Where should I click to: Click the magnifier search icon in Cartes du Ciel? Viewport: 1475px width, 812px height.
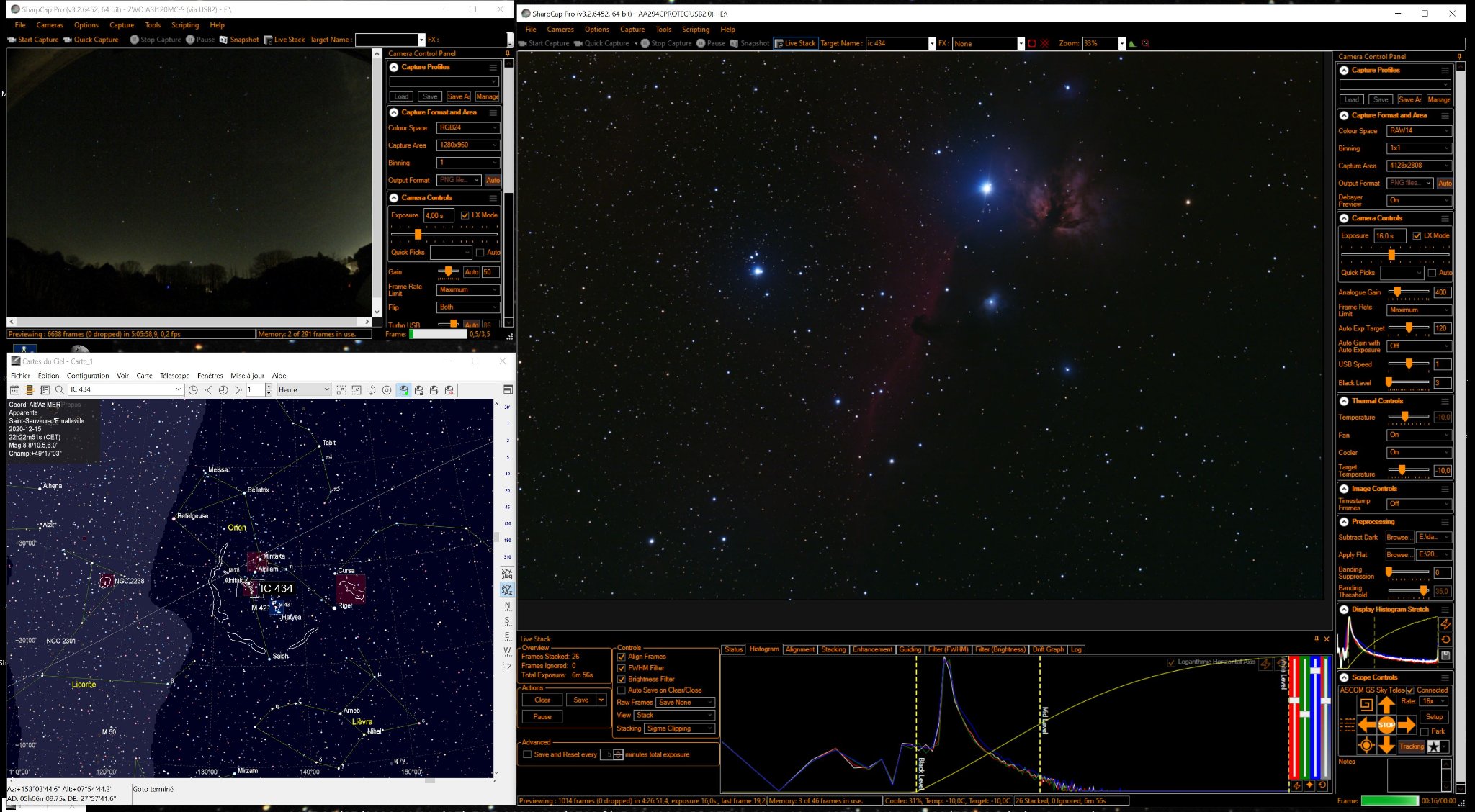pyautogui.click(x=60, y=389)
